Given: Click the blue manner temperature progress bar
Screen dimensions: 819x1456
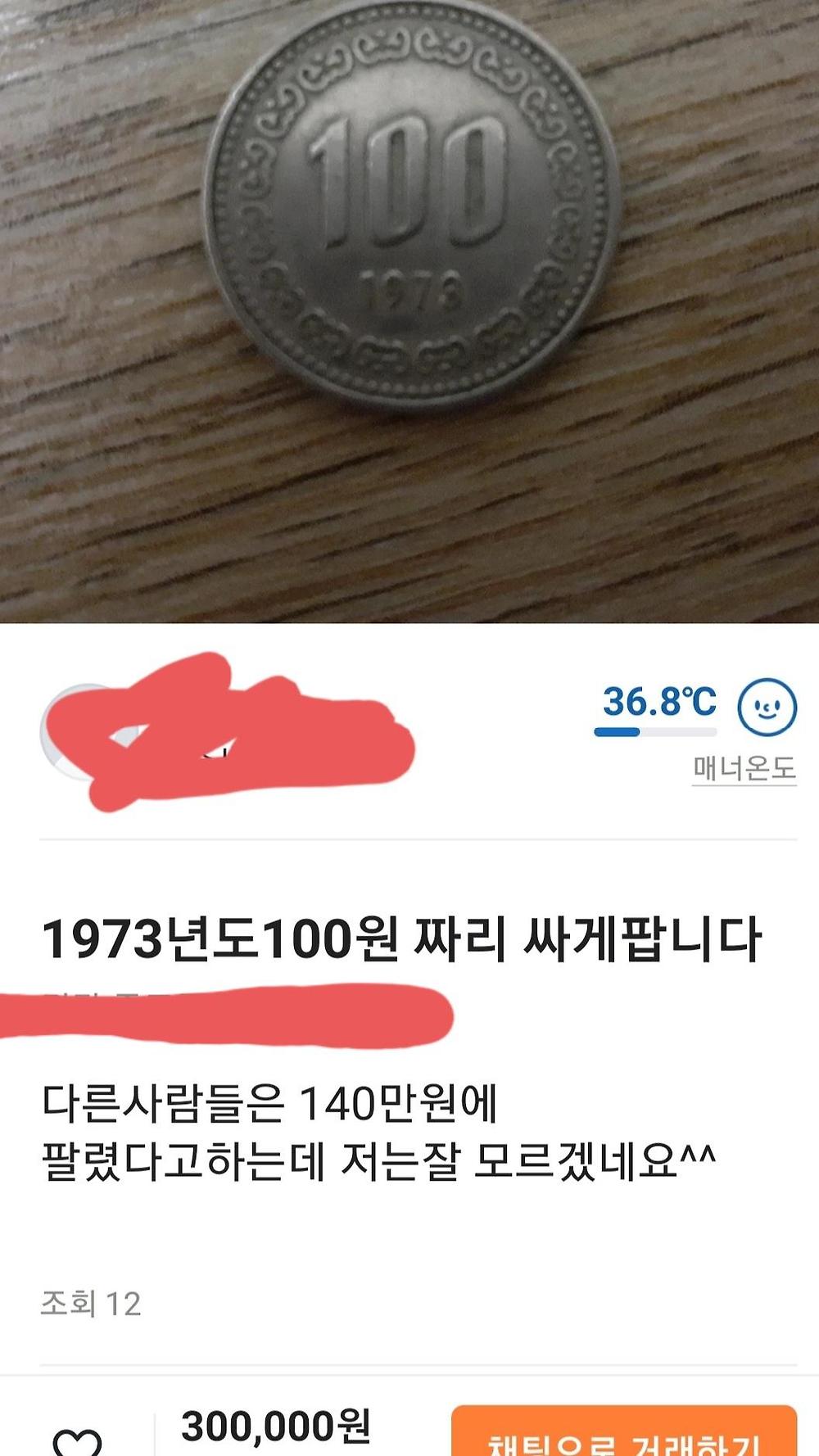Looking at the screenshot, I should (655, 731).
